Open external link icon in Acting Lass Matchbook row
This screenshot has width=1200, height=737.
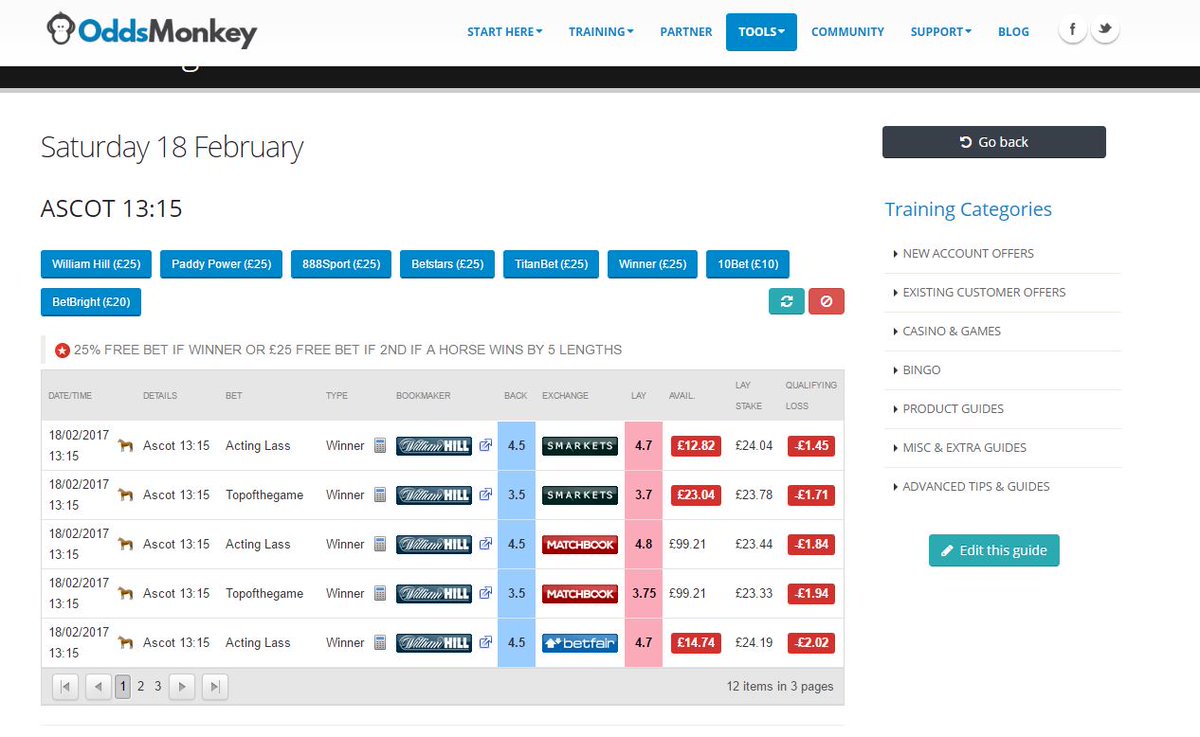pyautogui.click(x=486, y=544)
